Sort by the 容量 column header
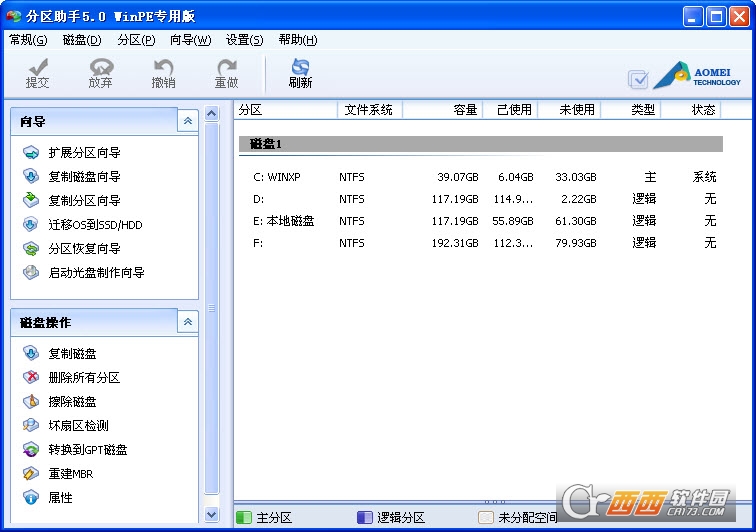The height and width of the screenshot is (532, 756). pyautogui.click(x=443, y=110)
